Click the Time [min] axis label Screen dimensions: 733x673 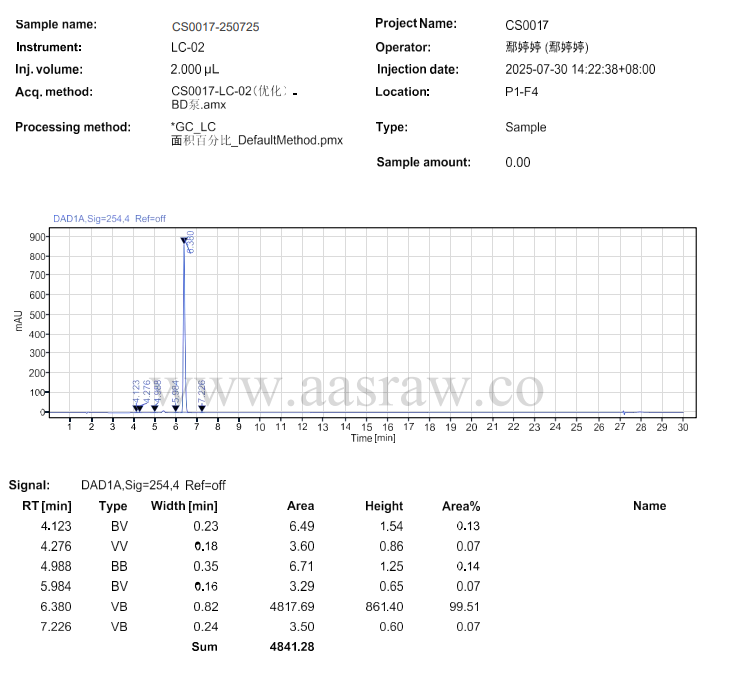point(373,438)
